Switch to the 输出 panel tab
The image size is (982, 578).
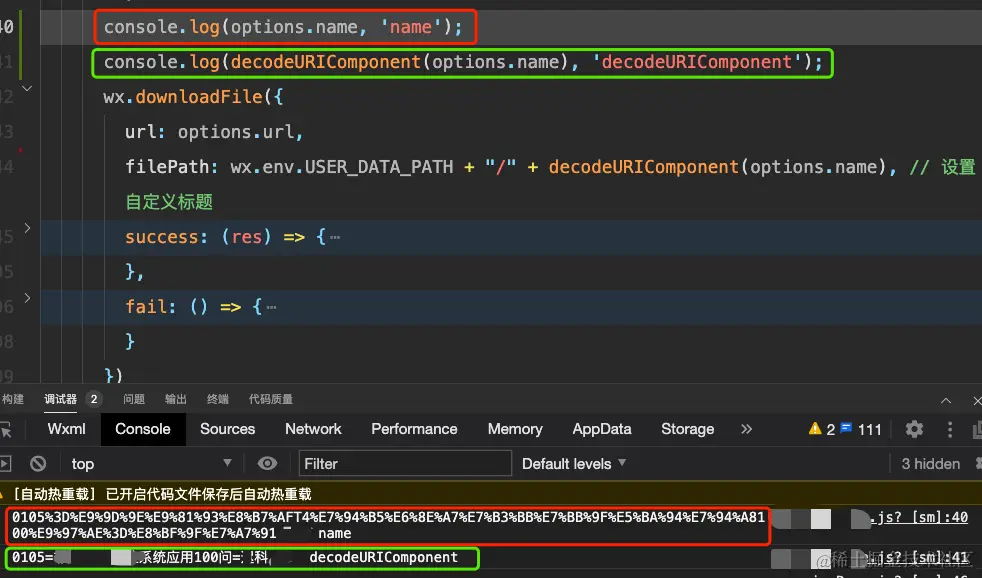pyautogui.click(x=176, y=399)
